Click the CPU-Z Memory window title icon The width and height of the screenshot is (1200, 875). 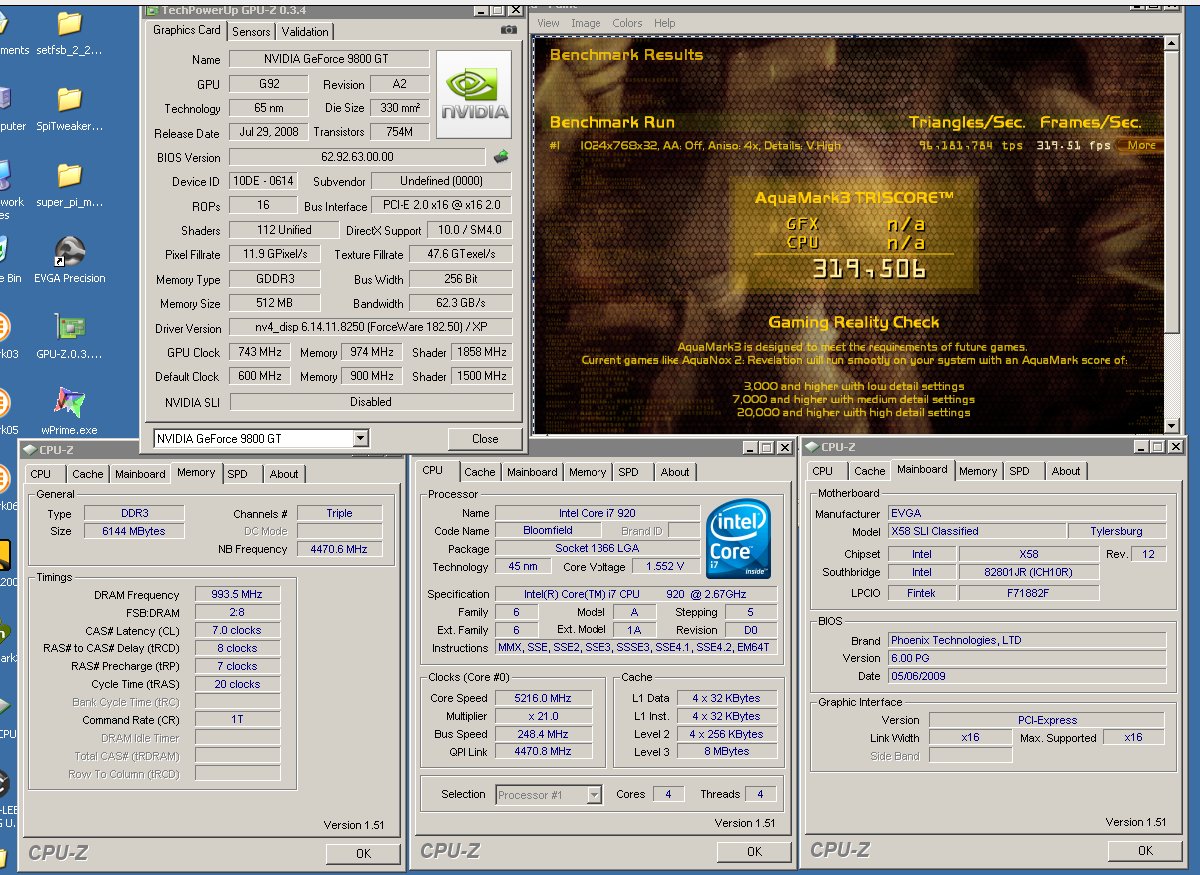point(29,449)
